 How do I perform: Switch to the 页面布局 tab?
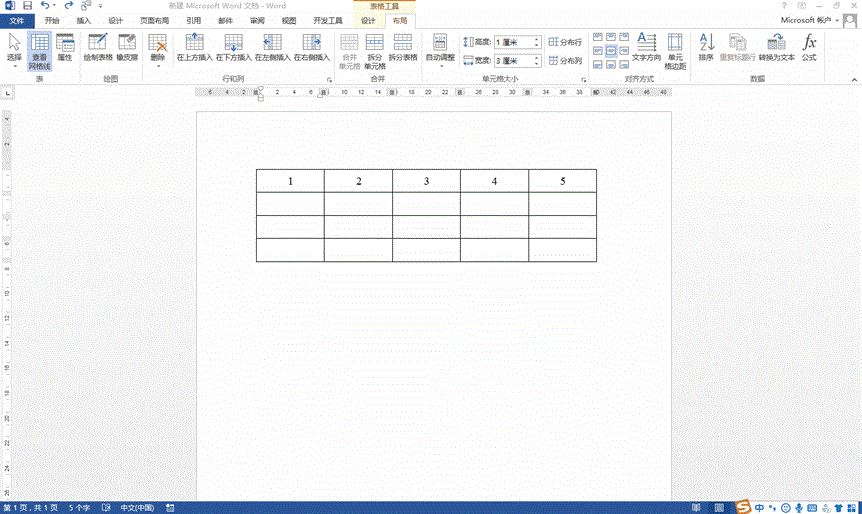pos(154,20)
